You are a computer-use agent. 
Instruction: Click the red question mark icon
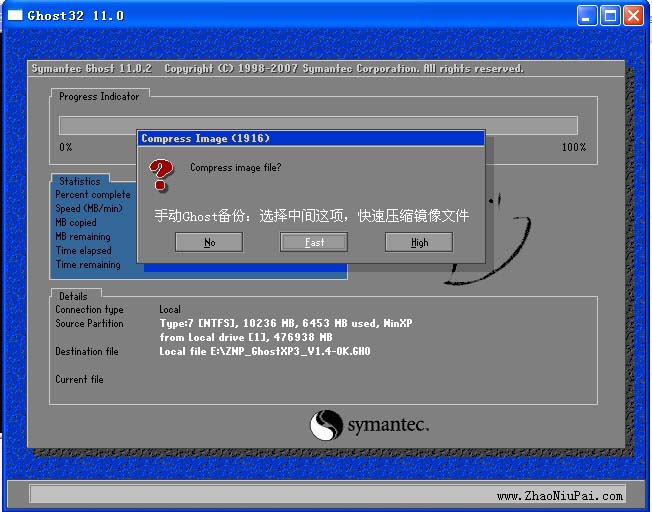point(161,175)
